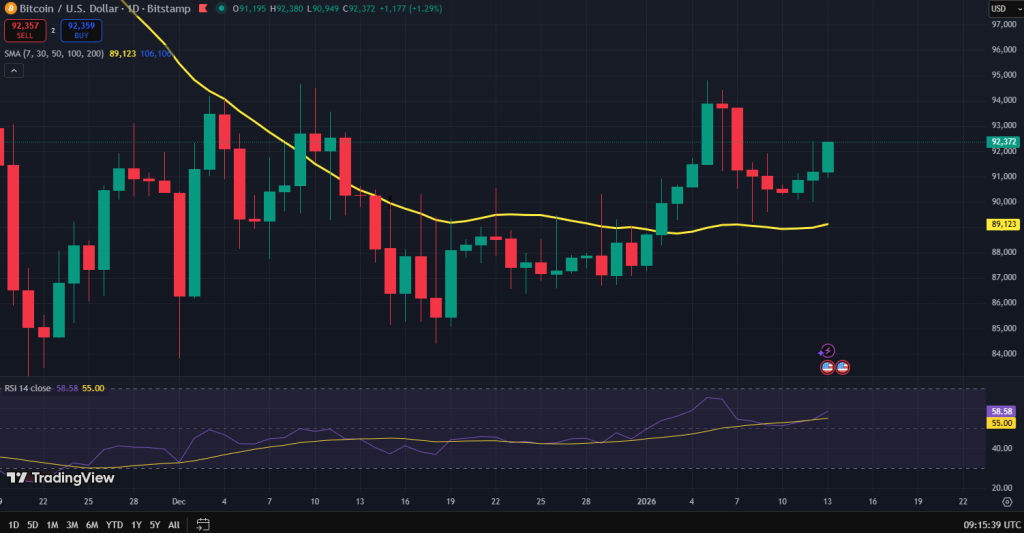This screenshot has width=1024, height=533.
Task: Click the purple 58.58 RSI scale label
Action: pos(1001,412)
